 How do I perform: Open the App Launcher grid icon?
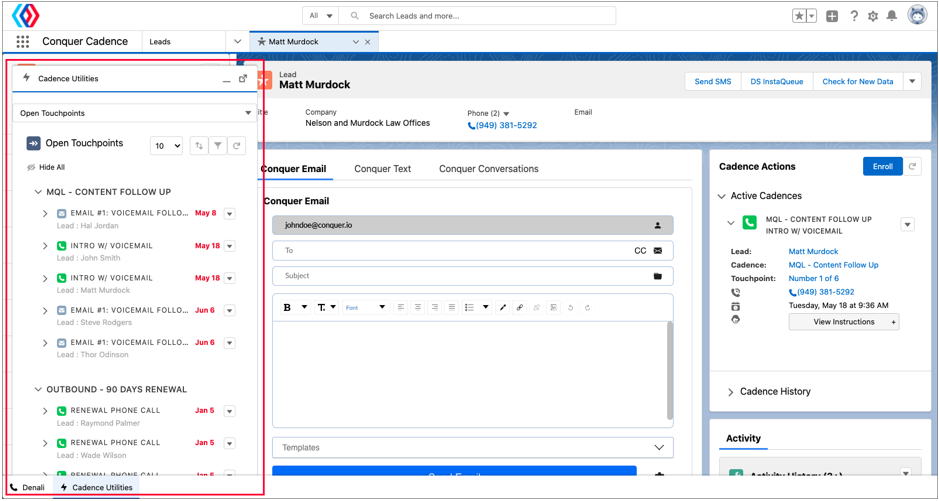23,42
